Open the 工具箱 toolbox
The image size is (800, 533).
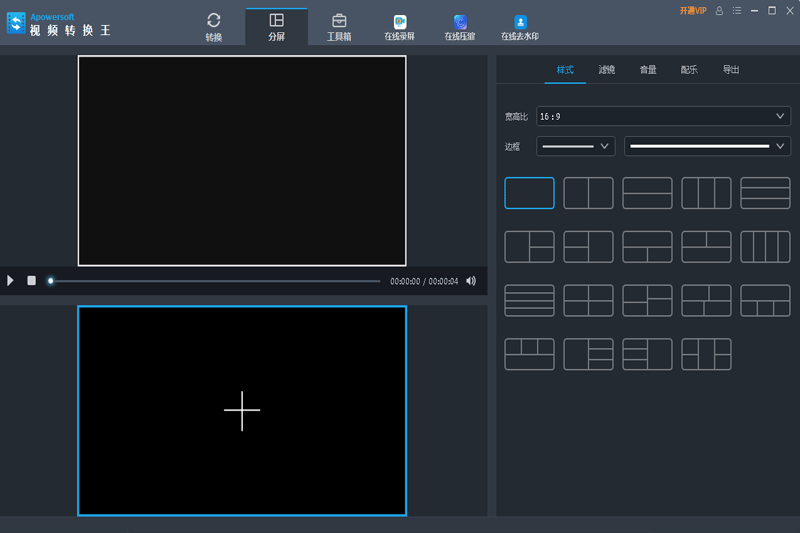(339, 26)
